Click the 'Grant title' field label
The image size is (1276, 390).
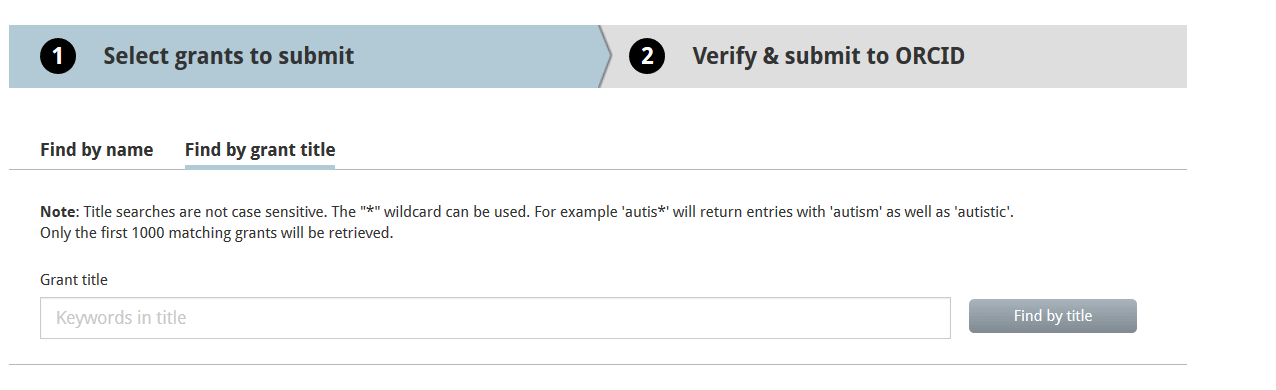click(x=74, y=280)
